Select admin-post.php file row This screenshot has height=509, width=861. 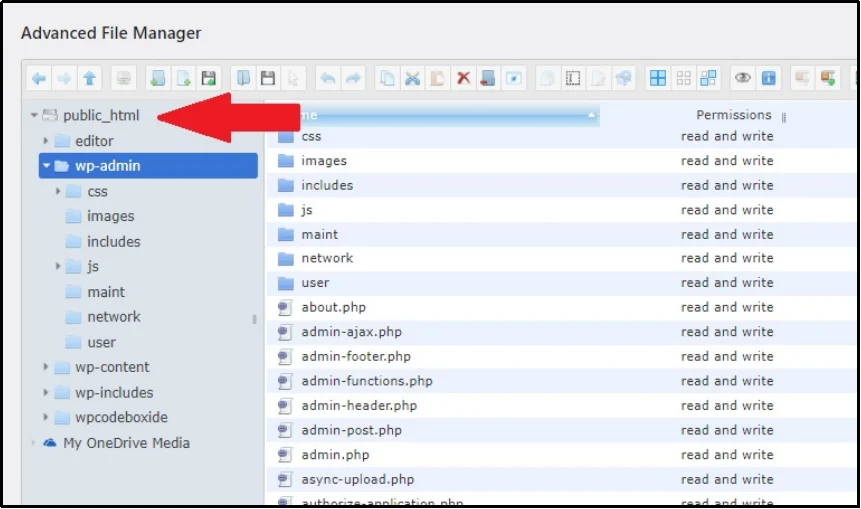pos(560,430)
